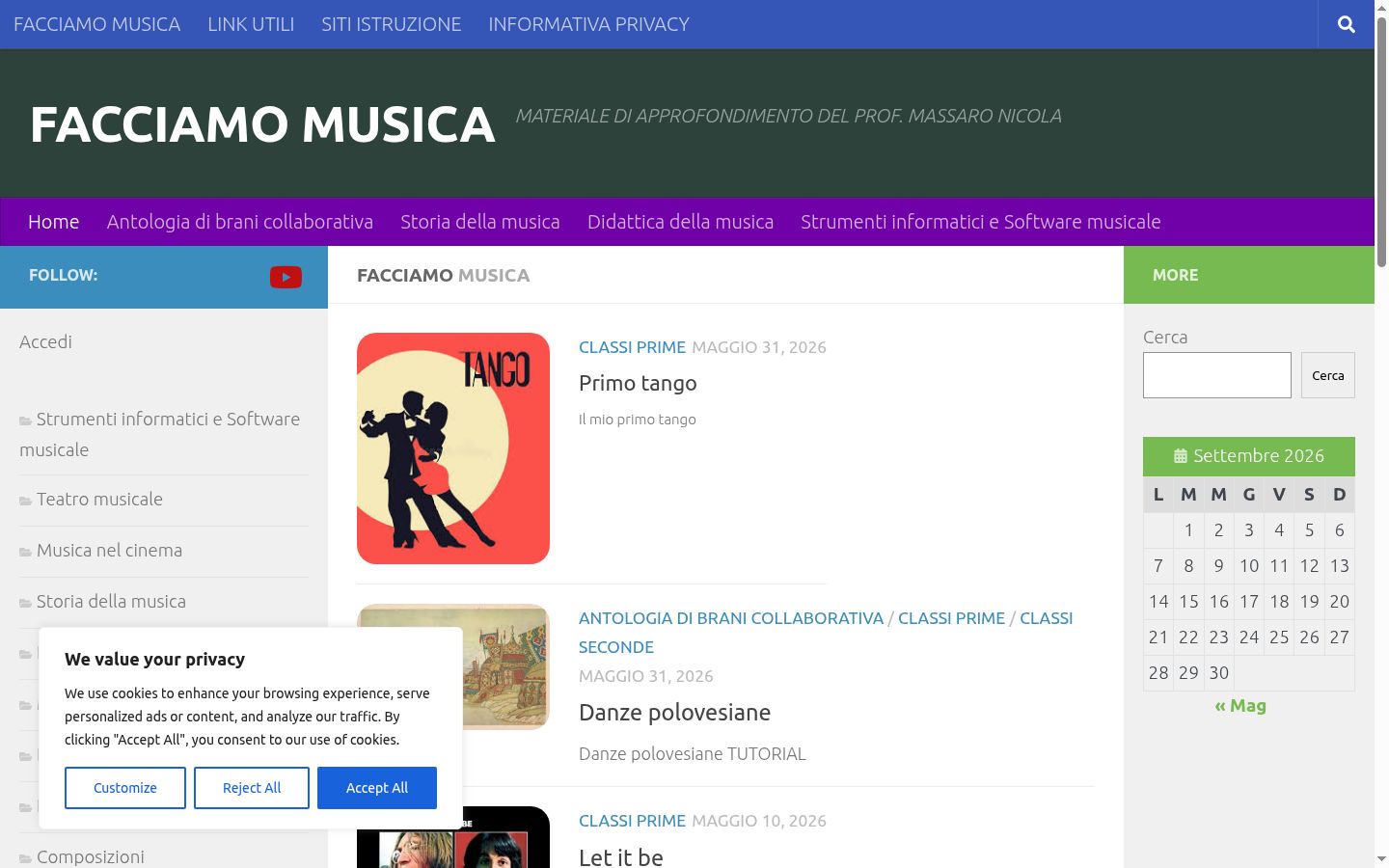
Task: Open Strumenti informatici e Software musicale nav
Action: click(981, 222)
